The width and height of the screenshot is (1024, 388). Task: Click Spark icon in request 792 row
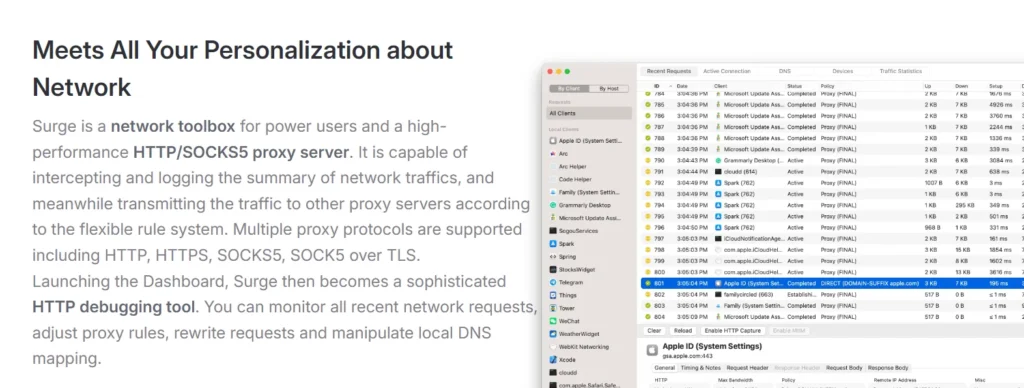coord(718,183)
